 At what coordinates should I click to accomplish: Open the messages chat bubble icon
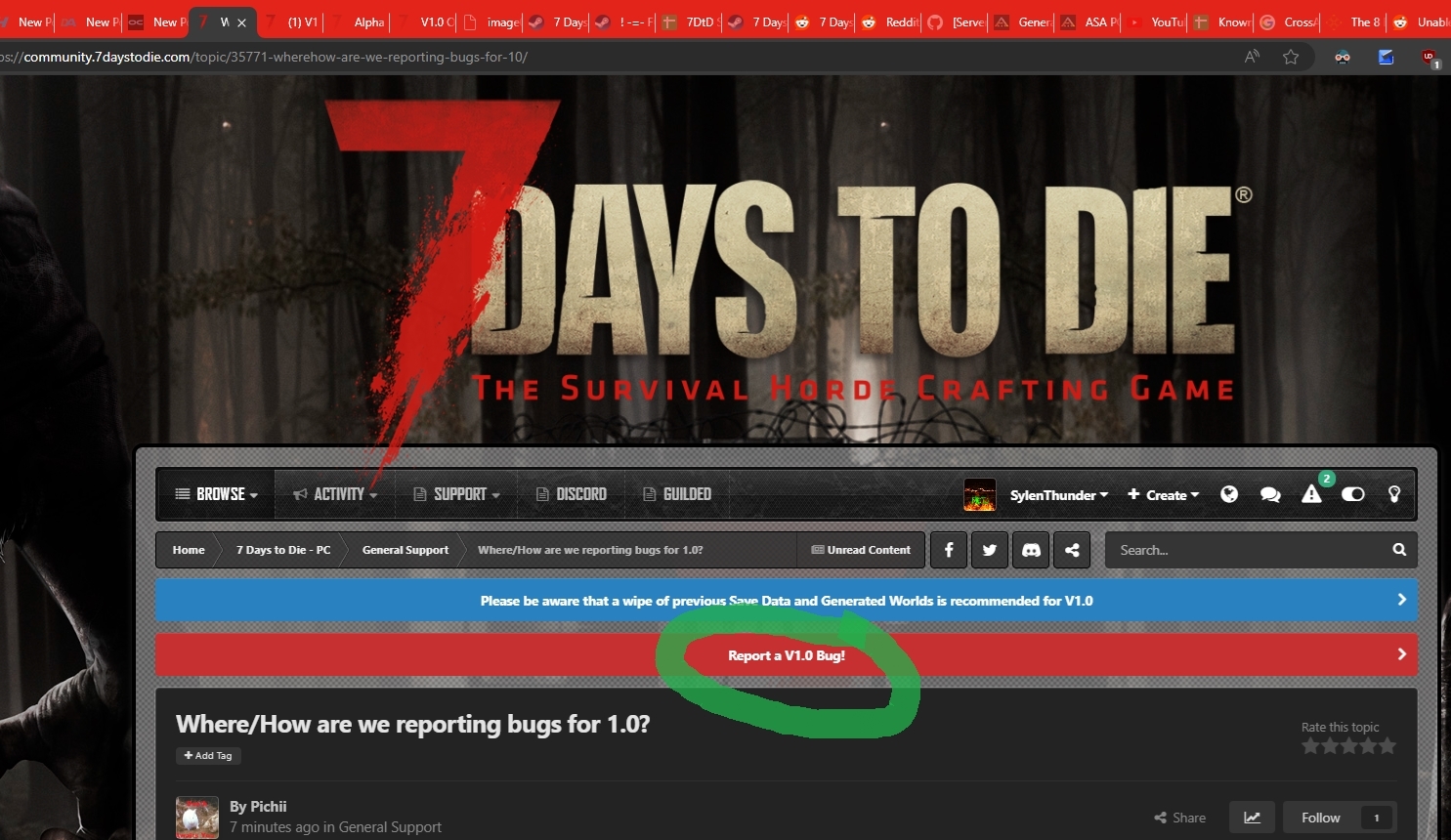(1270, 495)
